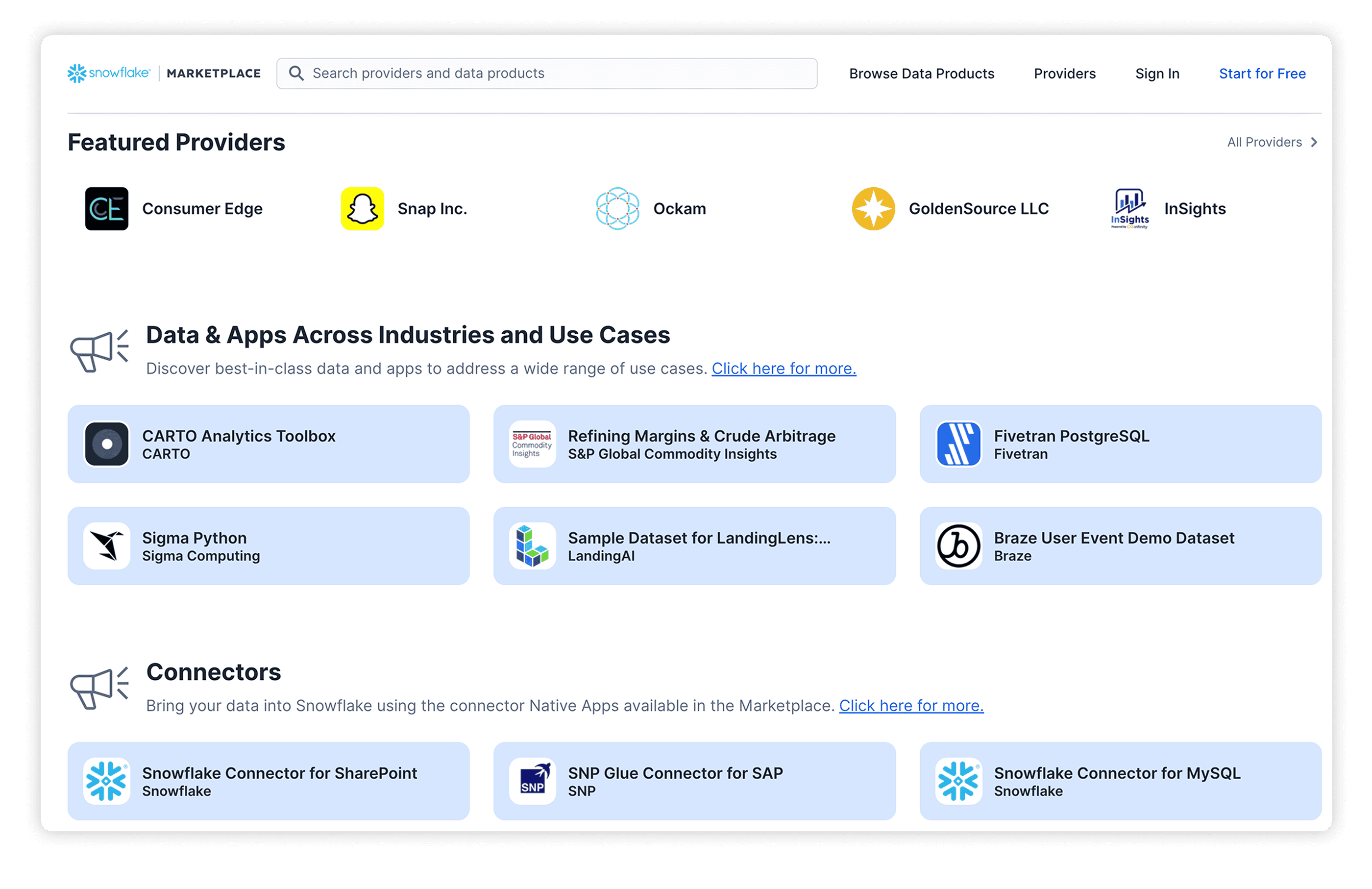
Task: Click the Start for Free button
Action: [x=1262, y=73]
